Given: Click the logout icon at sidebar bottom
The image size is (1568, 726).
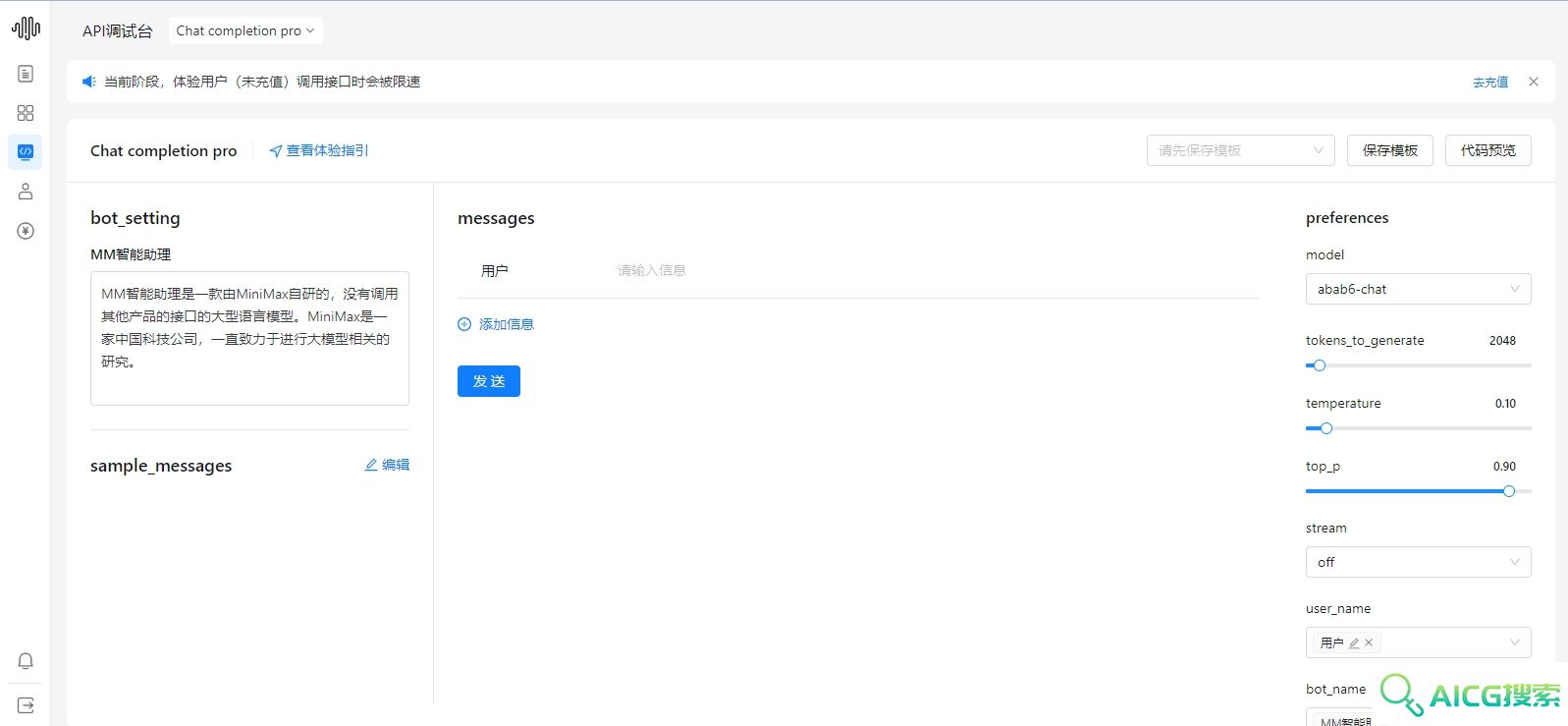Looking at the screenshot, I should coord(26,705).
